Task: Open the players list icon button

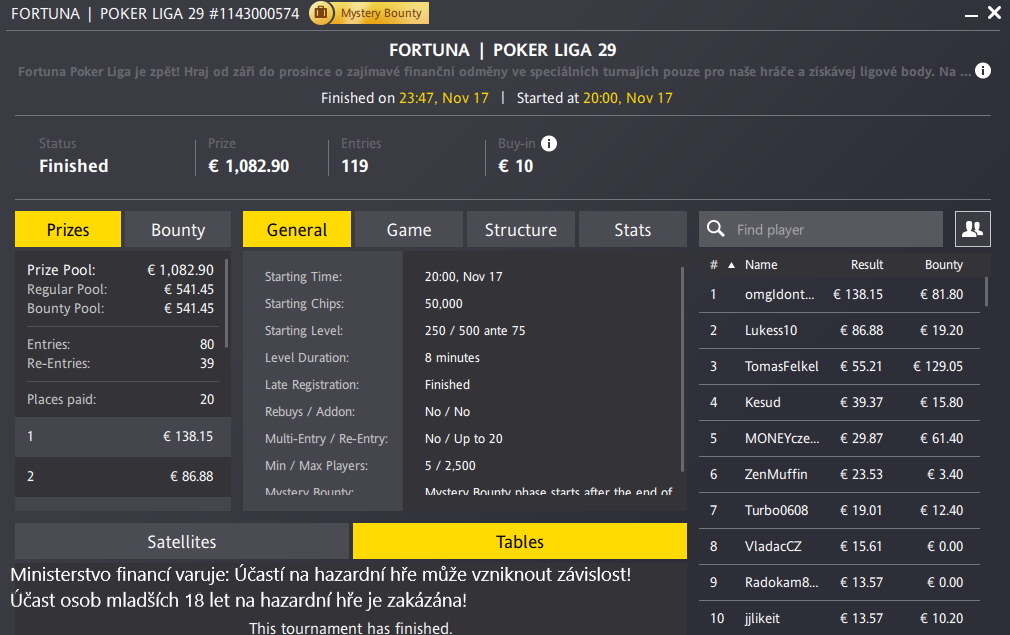Action: [973, 229]
